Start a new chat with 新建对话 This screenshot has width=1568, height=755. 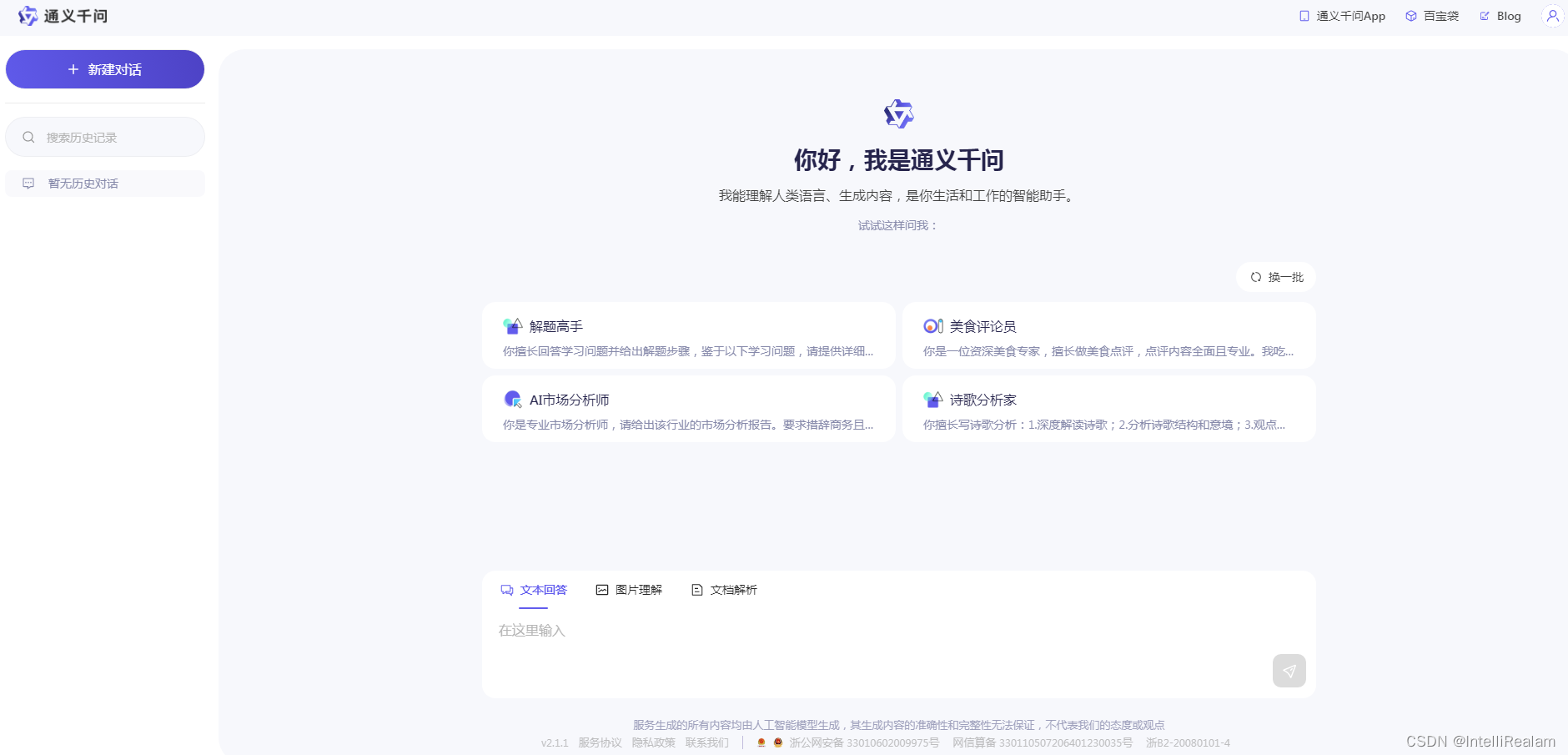(x=105, y=69)
